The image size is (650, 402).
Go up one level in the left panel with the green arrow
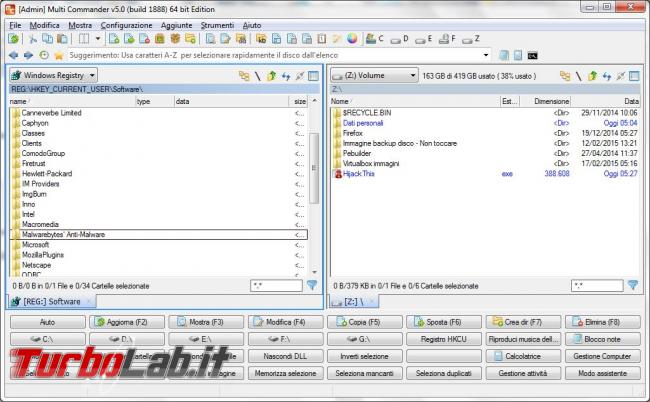coord(272,76)
